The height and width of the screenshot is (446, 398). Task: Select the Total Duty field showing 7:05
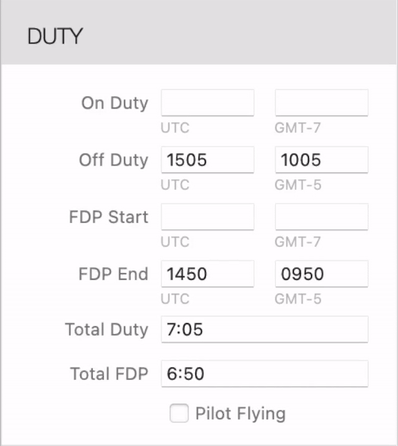(265, 329)
